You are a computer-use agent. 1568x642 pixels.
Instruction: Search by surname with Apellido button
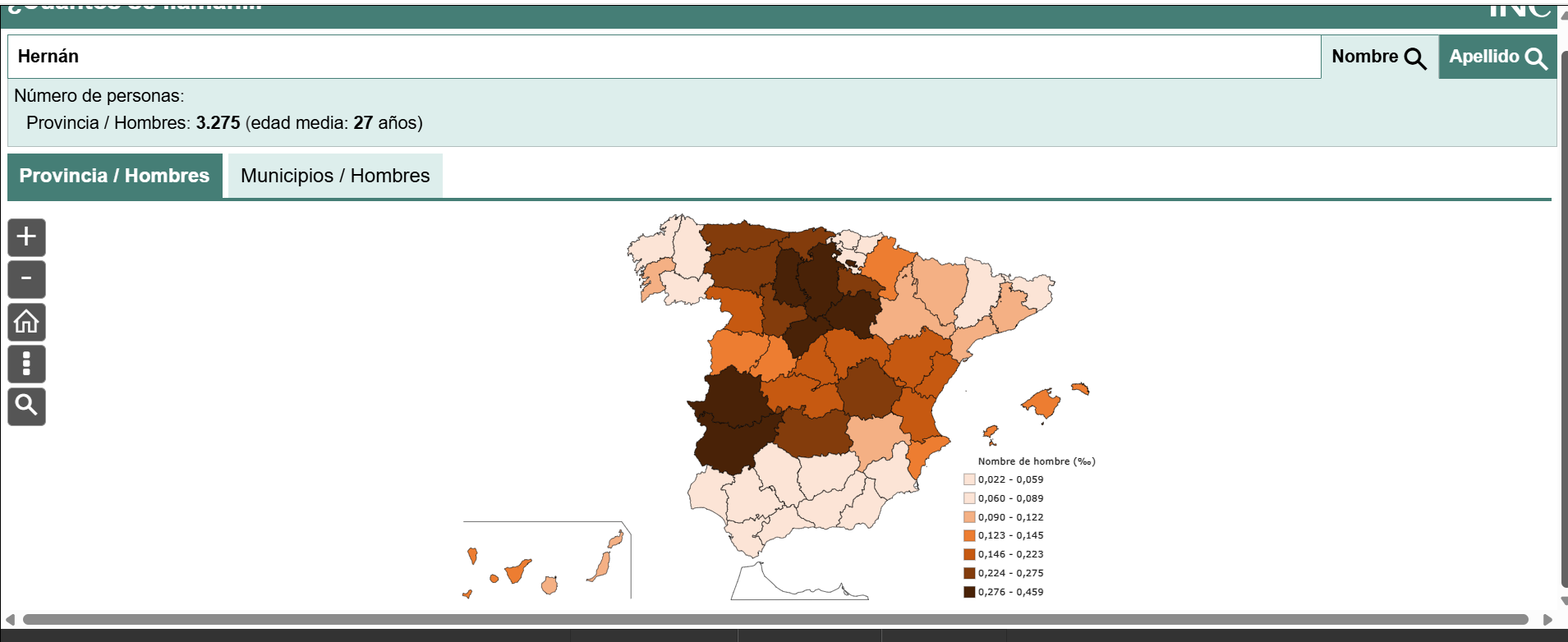click(x=1497, y=57)
